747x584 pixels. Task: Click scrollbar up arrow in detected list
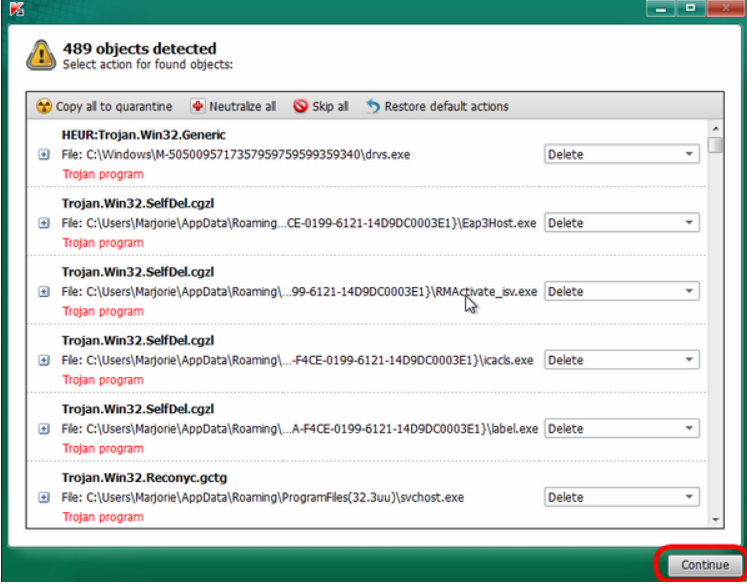[x=715, y=129]
